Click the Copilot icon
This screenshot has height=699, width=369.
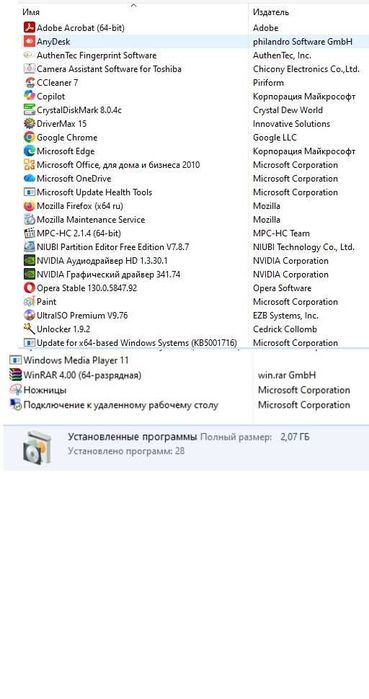[x=29, y=96]
